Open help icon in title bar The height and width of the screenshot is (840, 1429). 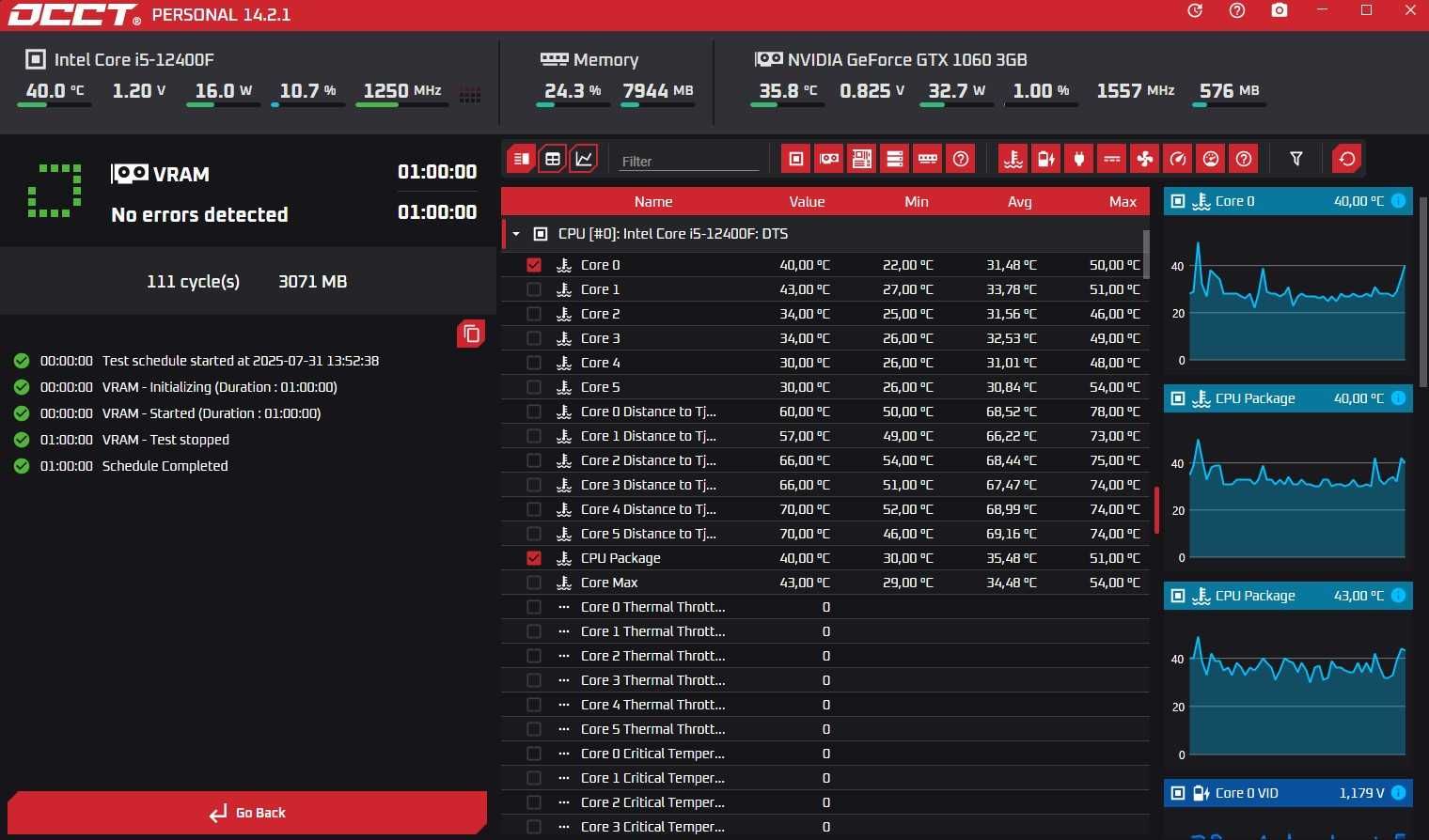pos(1237,10)
